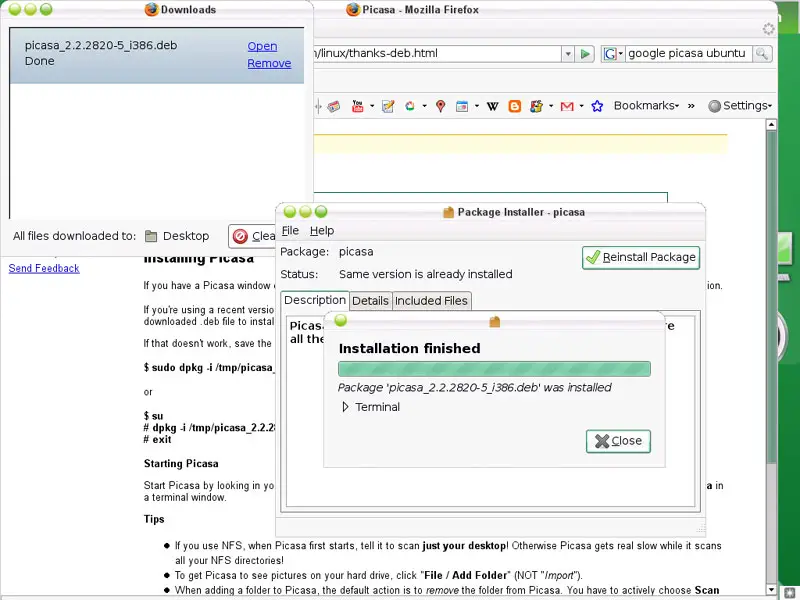Click the Clean Up button in Downloads
Viewport: 800px width, 600px height.
[253, 236]
